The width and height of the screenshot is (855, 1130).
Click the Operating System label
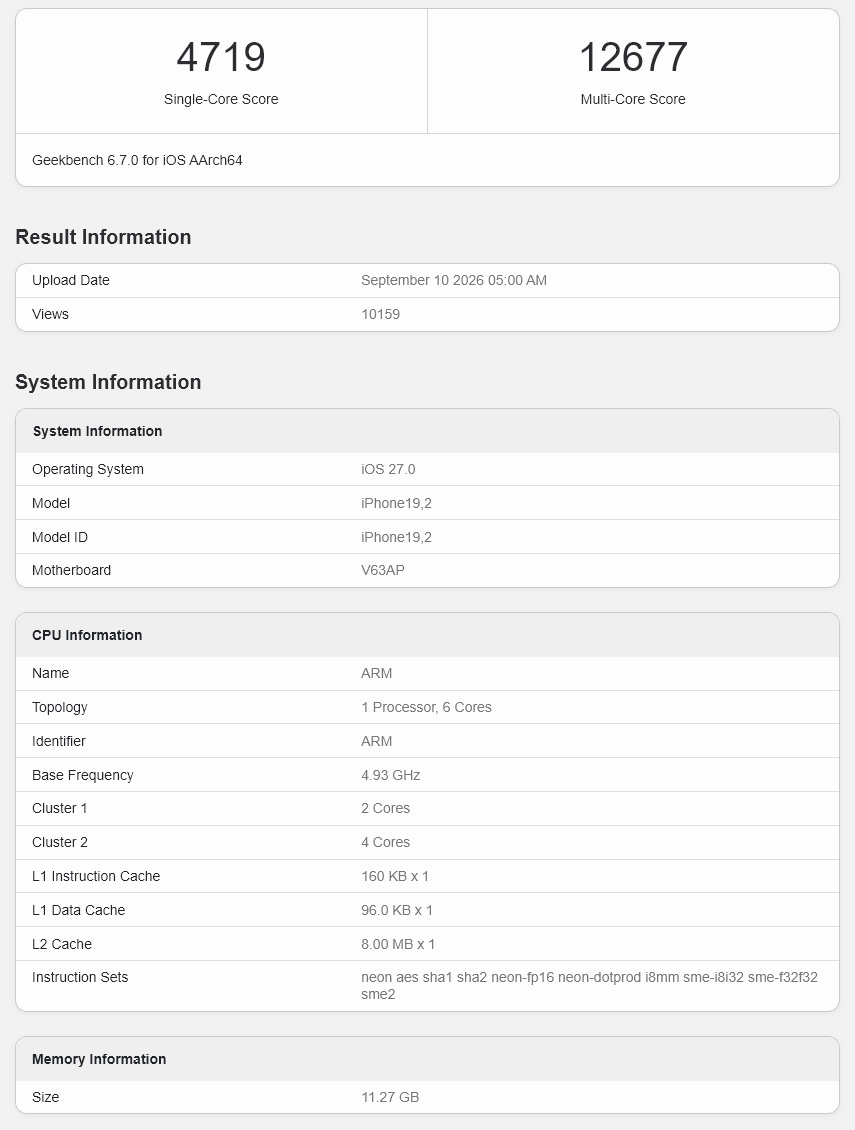(x=88, y=469)
